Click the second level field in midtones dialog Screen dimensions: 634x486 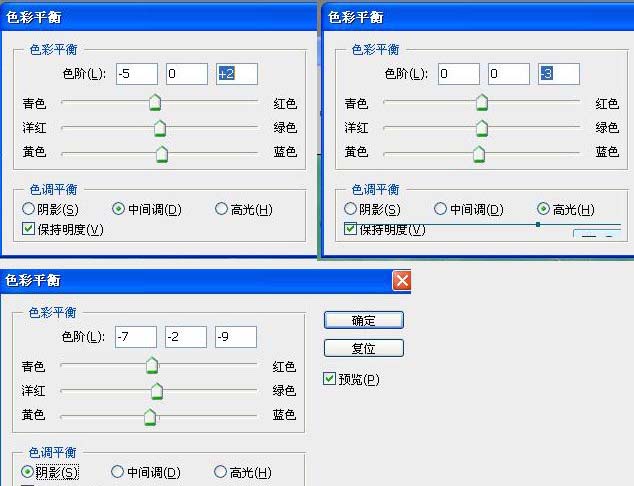(187, 74)
